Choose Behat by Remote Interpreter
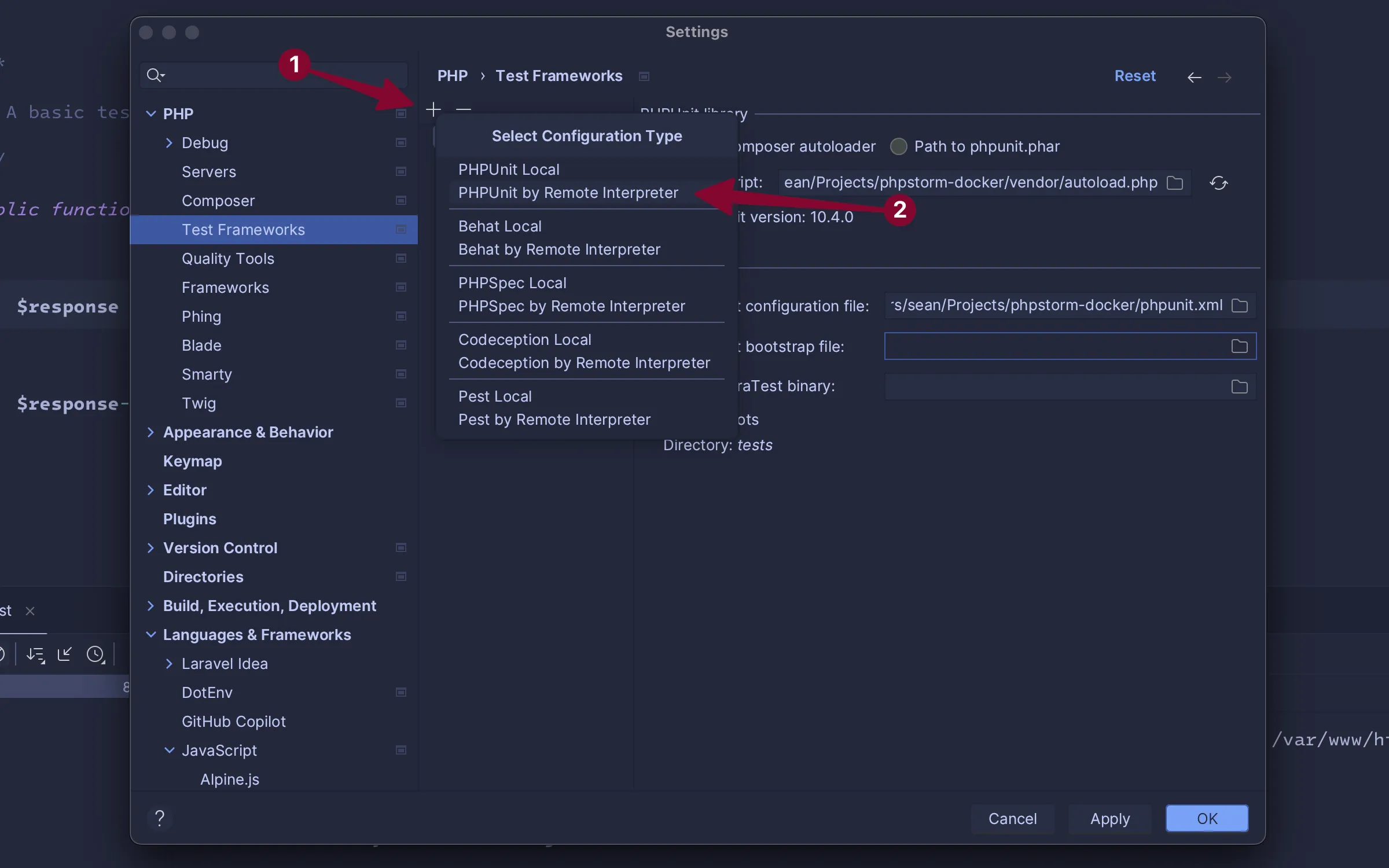This screenshot has height=868, width=1389. coord(586,249)
